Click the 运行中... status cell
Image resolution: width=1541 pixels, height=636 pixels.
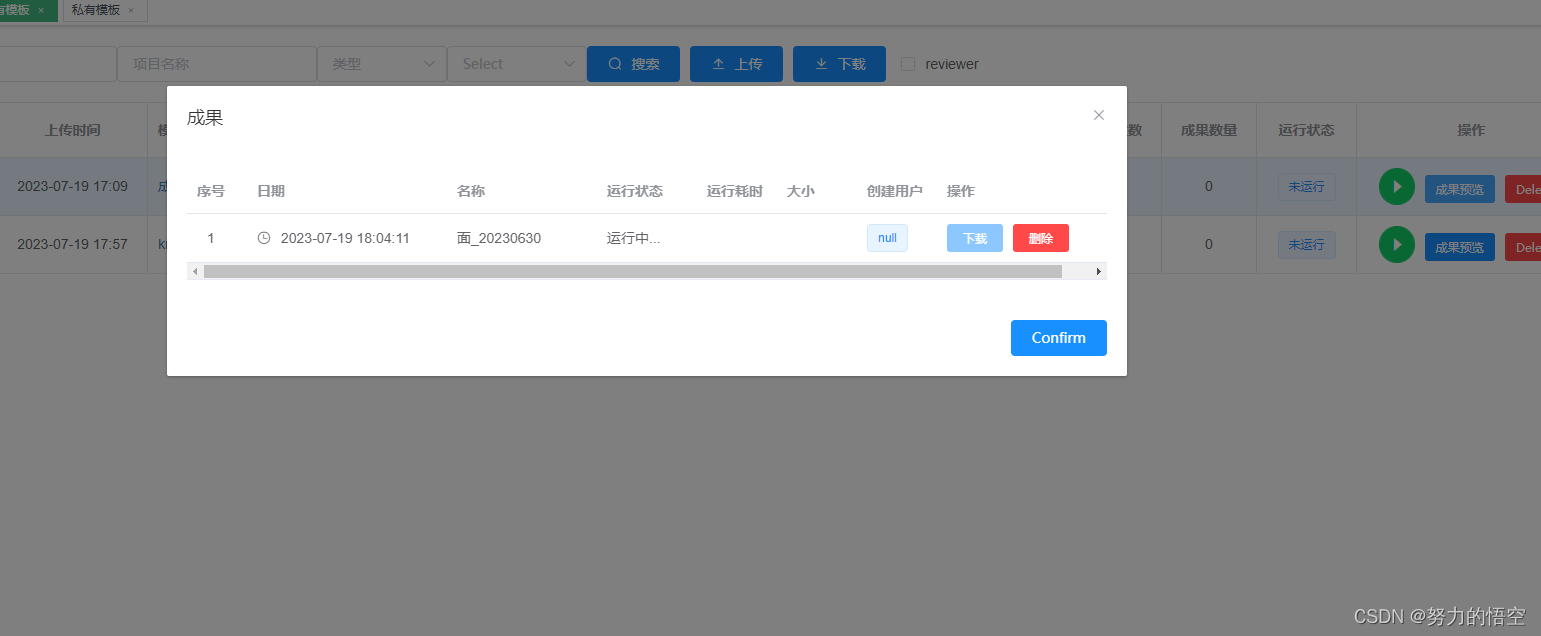(634, 238)
